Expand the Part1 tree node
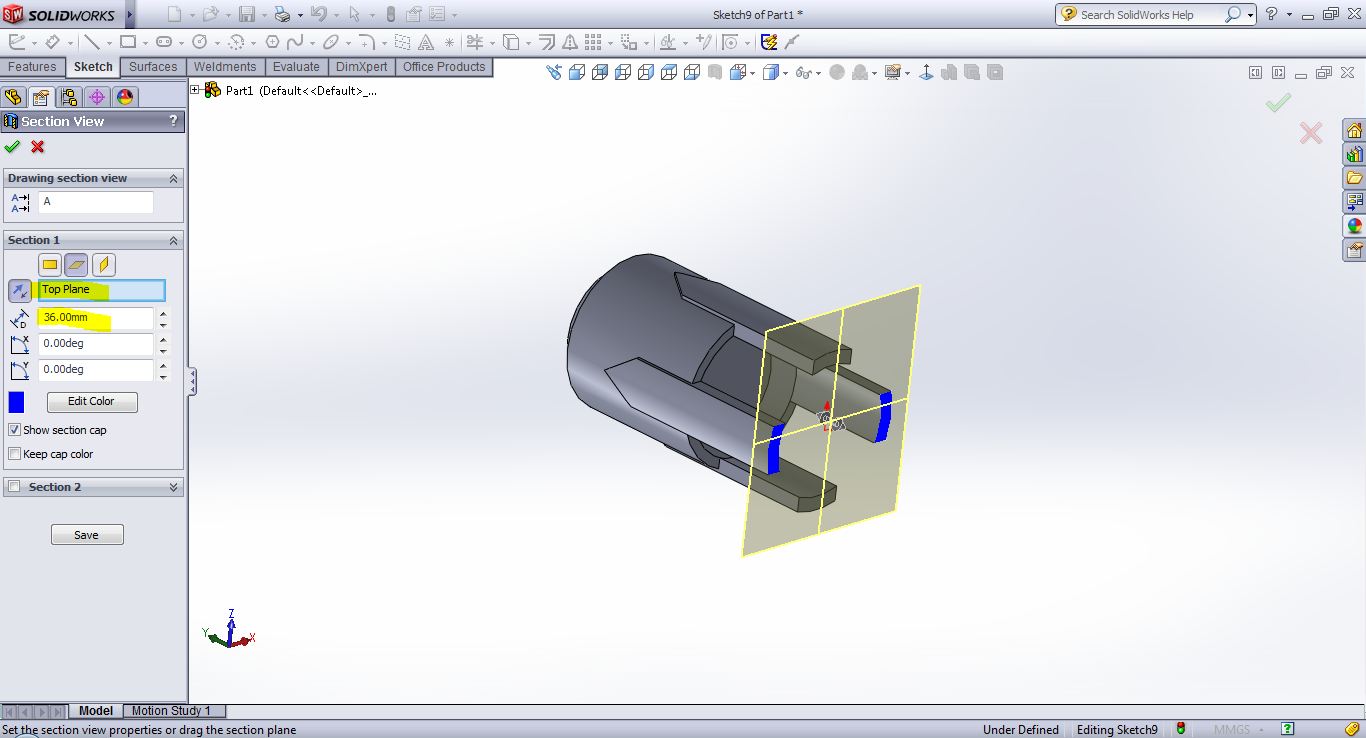 point(196,90)
